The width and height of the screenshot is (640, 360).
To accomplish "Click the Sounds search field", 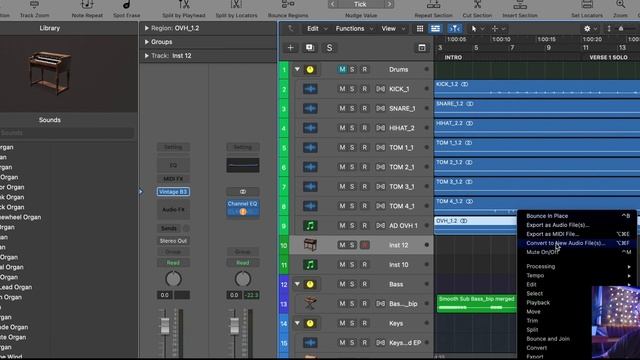I will tap(67, 133).
